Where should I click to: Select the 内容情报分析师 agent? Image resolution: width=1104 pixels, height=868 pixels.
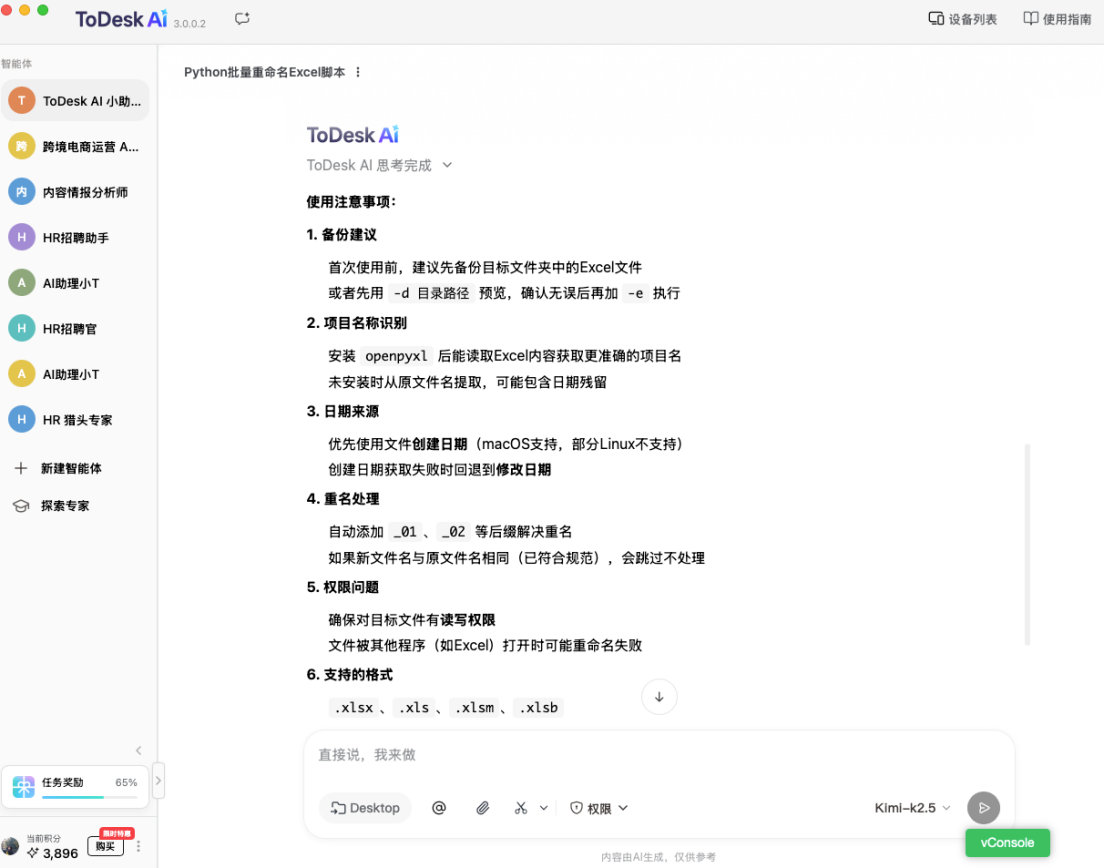click(x=75, y=192)
